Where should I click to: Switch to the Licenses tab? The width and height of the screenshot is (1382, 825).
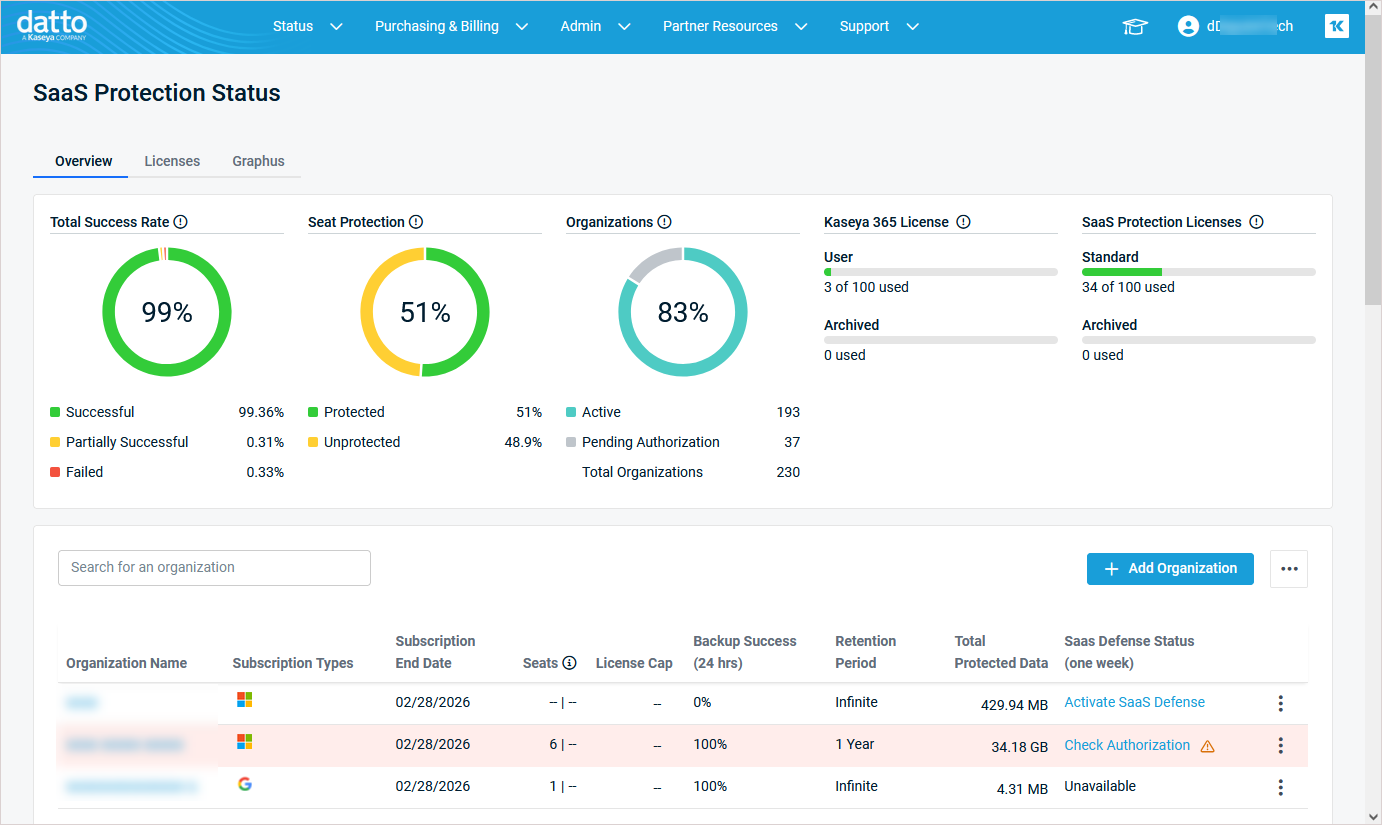point(172,161)
